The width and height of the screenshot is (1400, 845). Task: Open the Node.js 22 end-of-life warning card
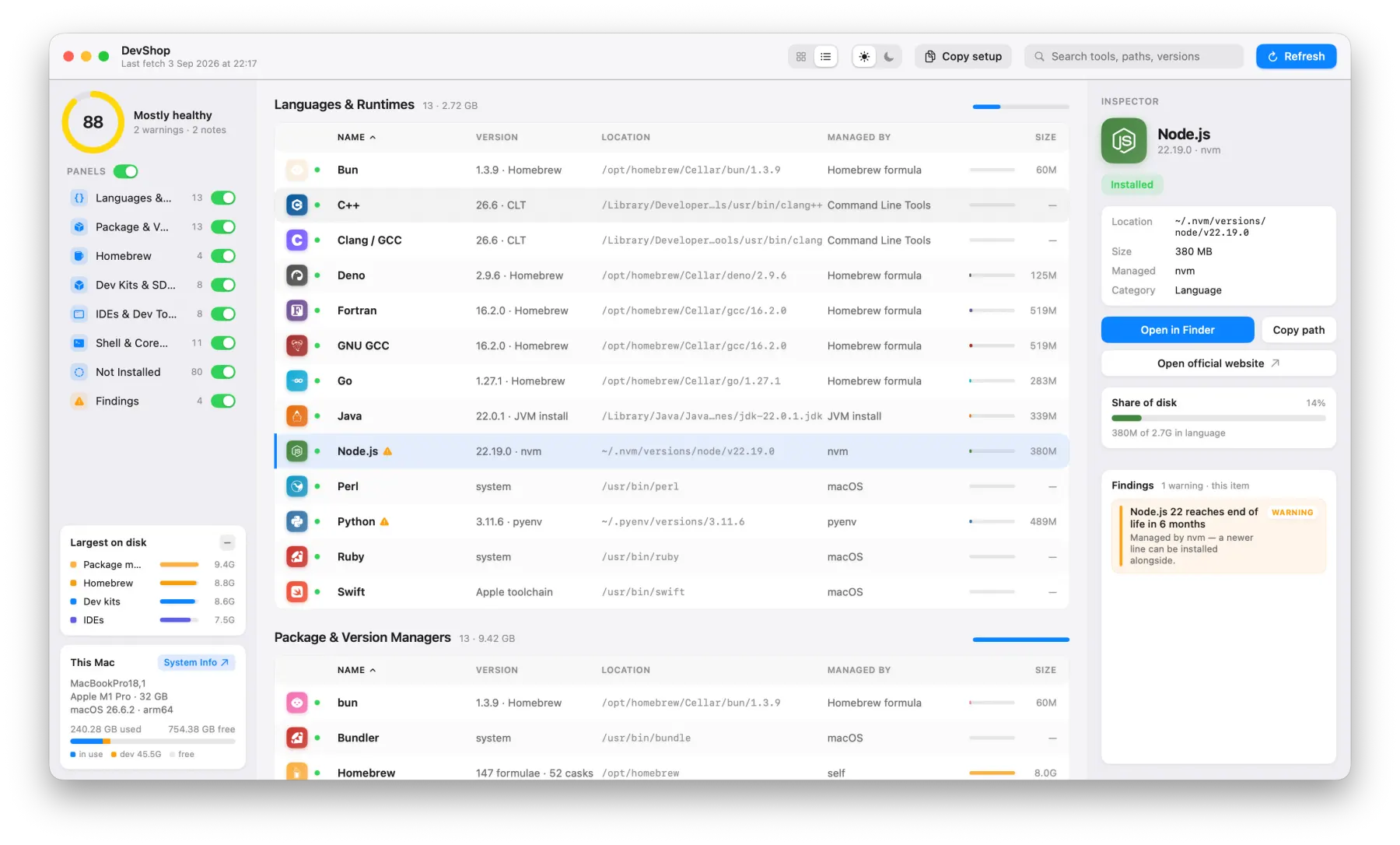(1218, 536)
